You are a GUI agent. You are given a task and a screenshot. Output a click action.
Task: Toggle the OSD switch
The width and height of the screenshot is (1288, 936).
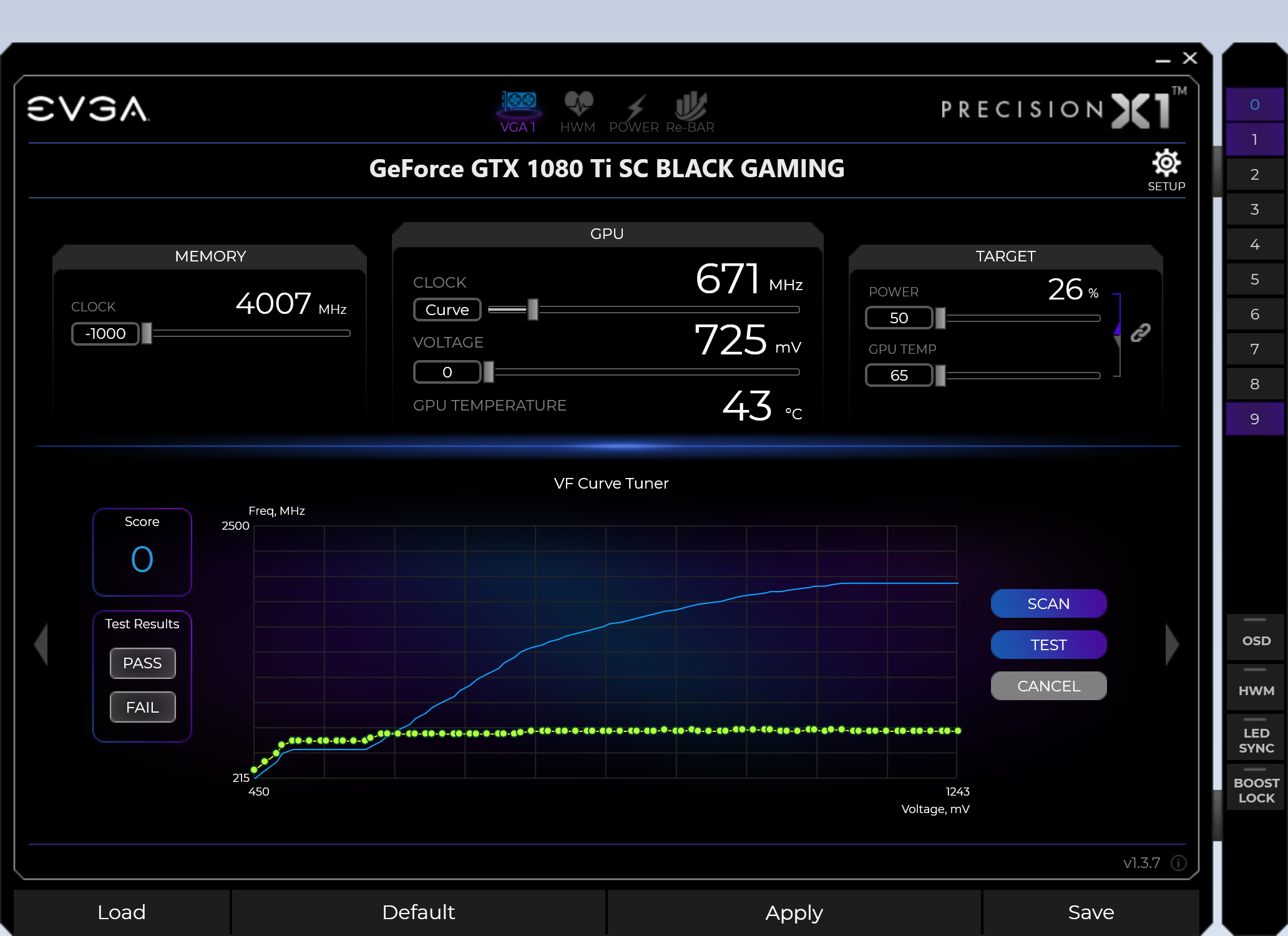(x=1256, y=637)
